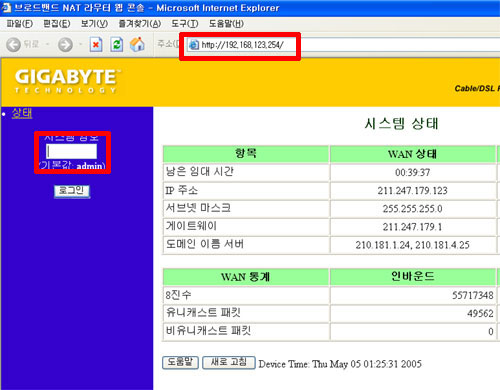Click the 로그인 button

72,191
